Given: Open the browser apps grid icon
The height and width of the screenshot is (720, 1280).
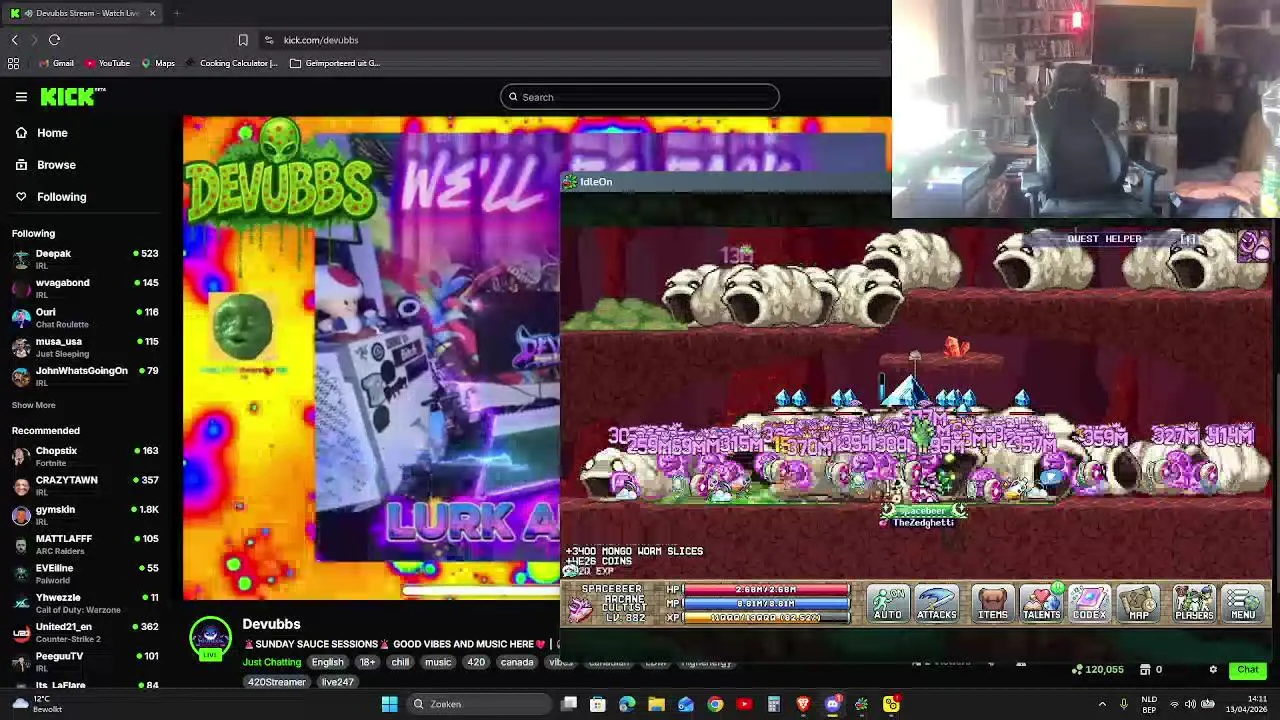Looking at the screenshot, I should [13, 63].
